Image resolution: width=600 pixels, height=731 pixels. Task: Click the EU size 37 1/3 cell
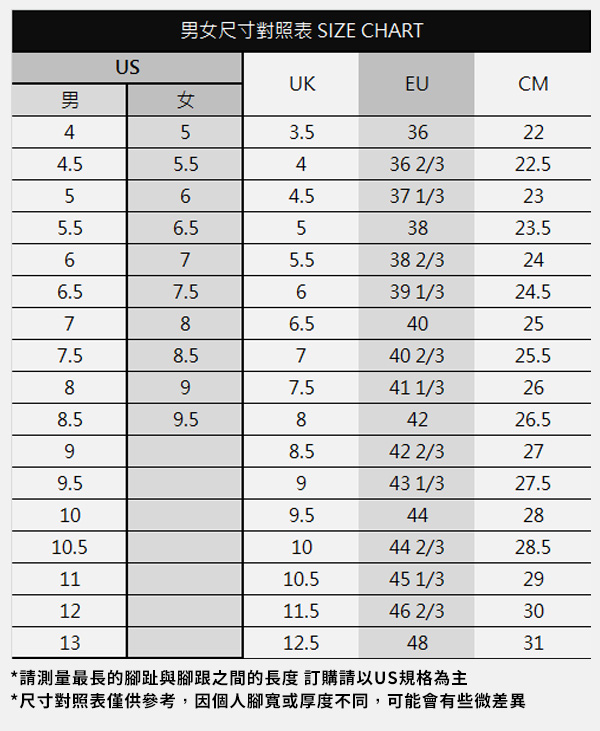coord(417,196)
